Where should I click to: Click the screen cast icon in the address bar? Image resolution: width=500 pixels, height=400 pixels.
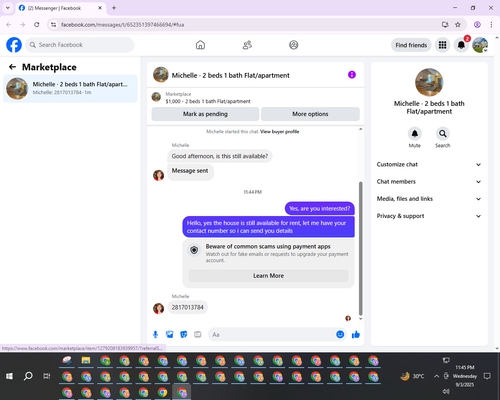(x=445, y=25)
